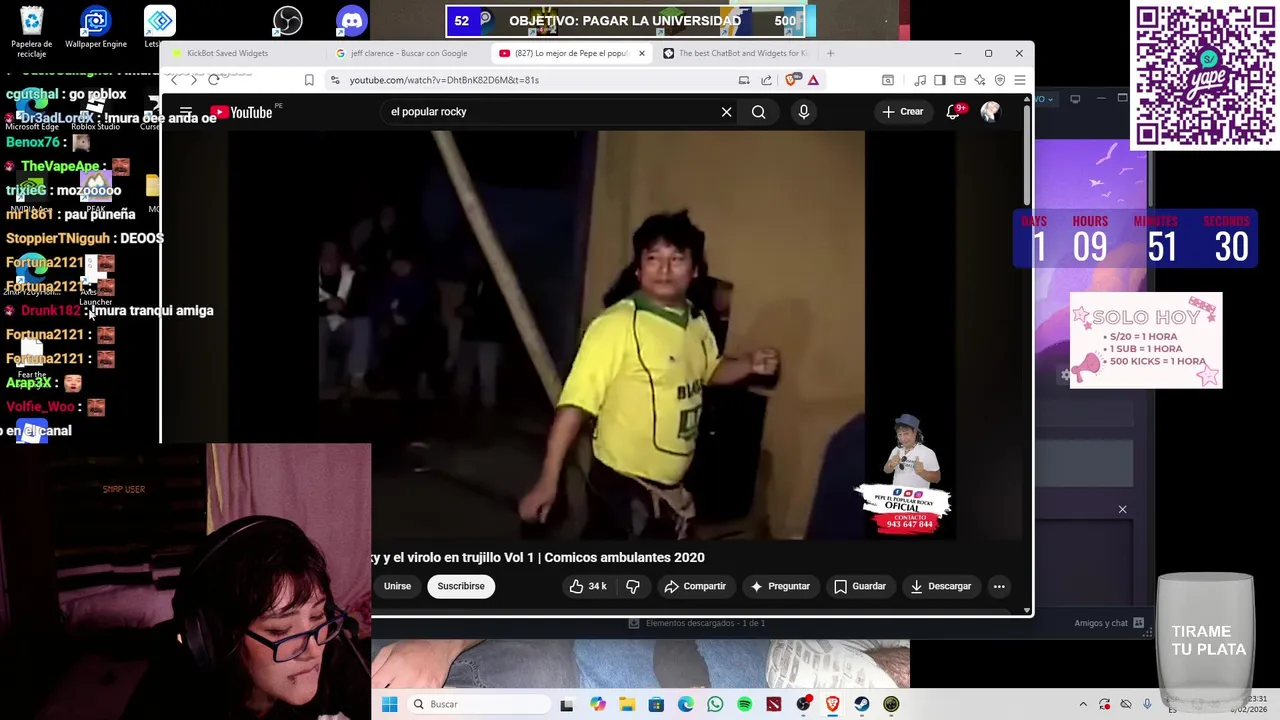
Task: Click the Guardar save button
Action: coord(860,586)
